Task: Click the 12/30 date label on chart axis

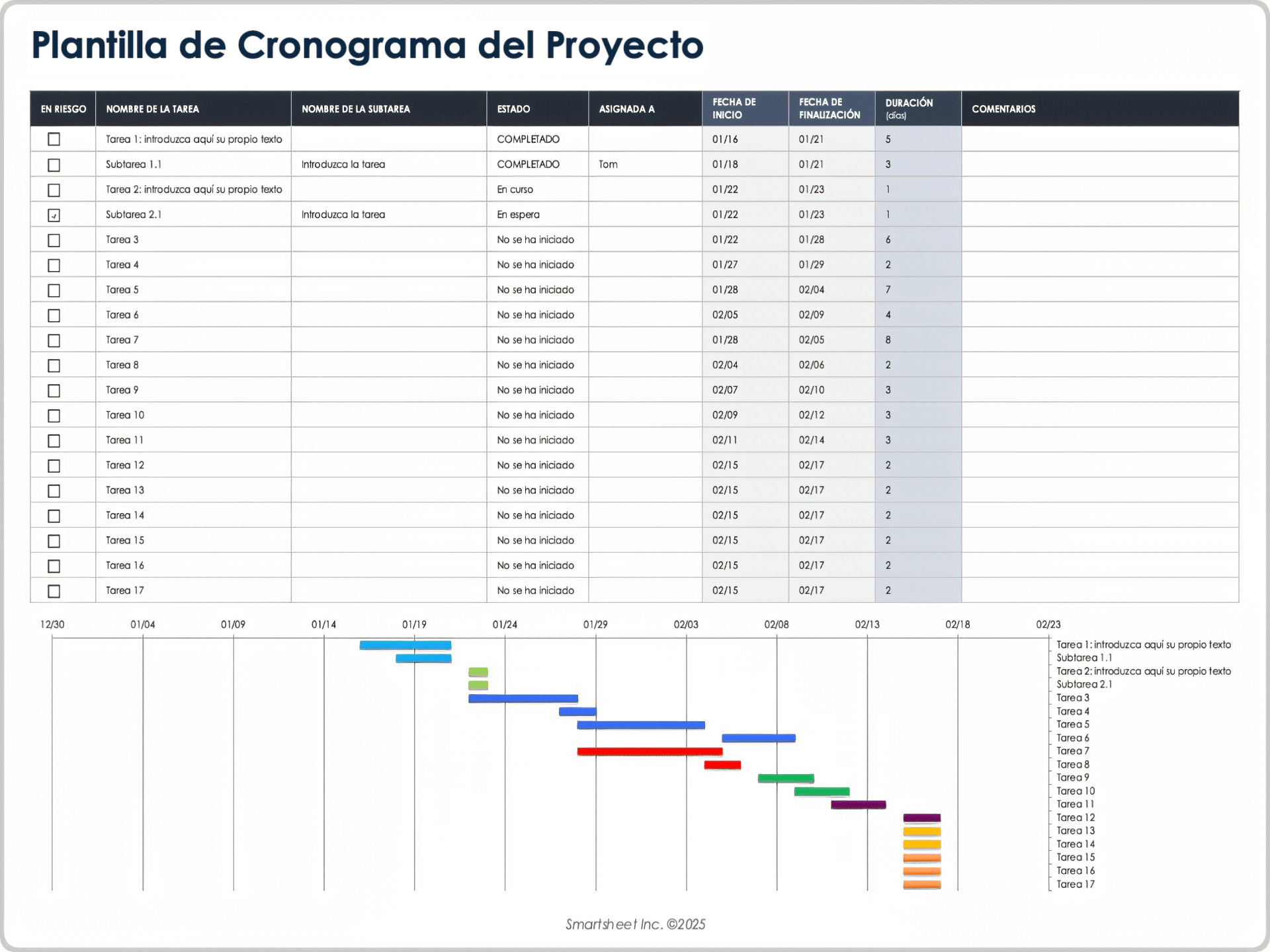Action: click(x=52, y=625)
